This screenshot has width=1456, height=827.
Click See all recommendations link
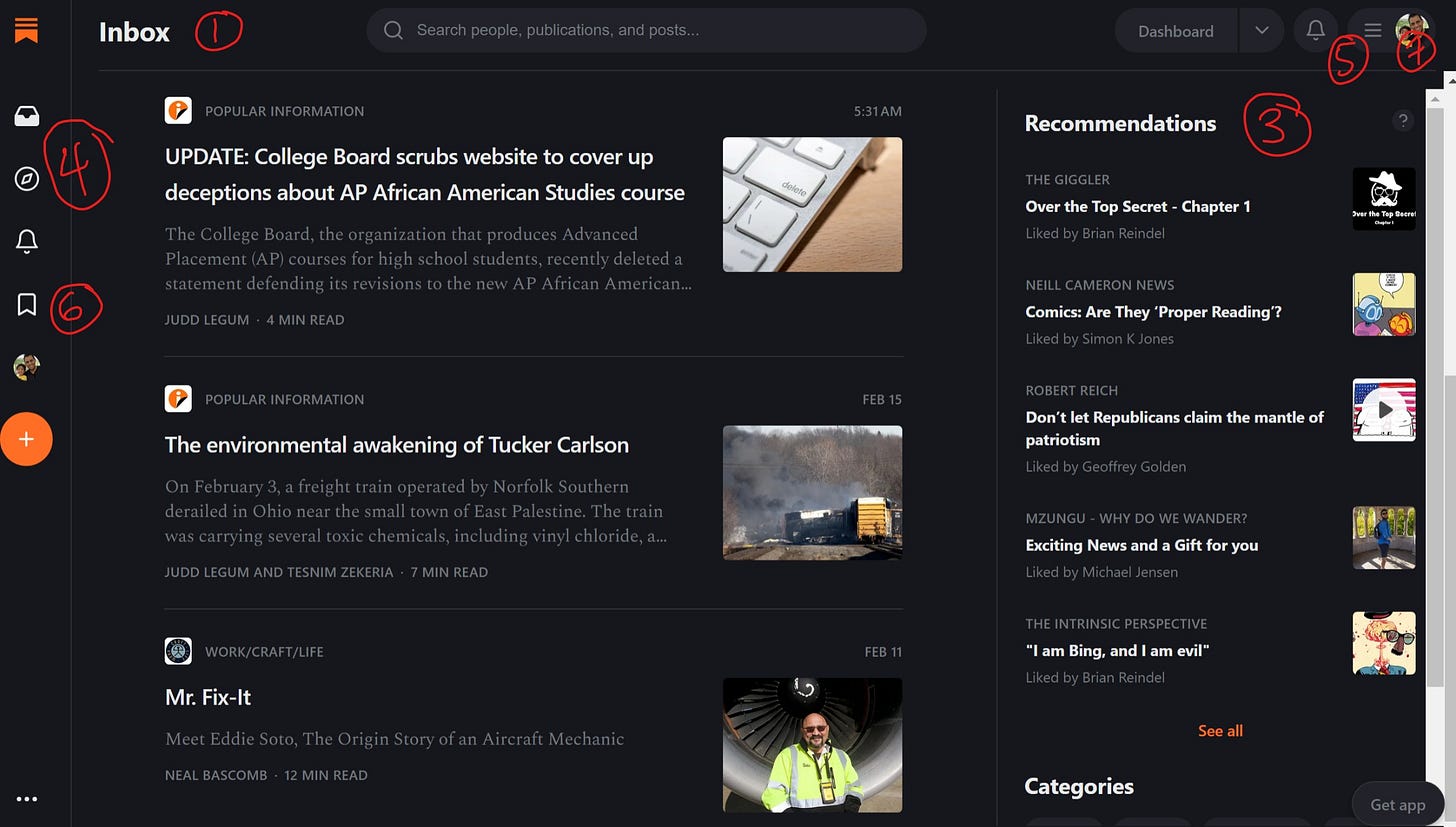pos(1220,730)
